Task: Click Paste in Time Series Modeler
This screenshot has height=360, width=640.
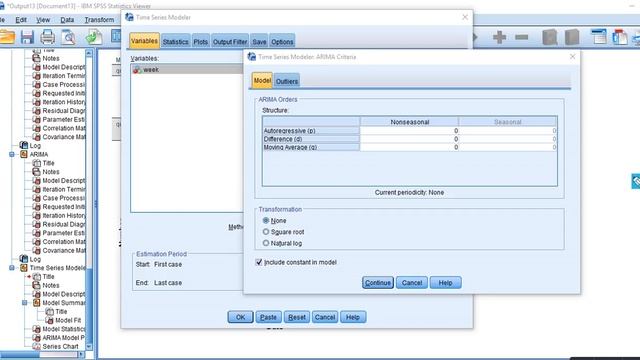Action: pyautogui.click(x=268, y=317)
